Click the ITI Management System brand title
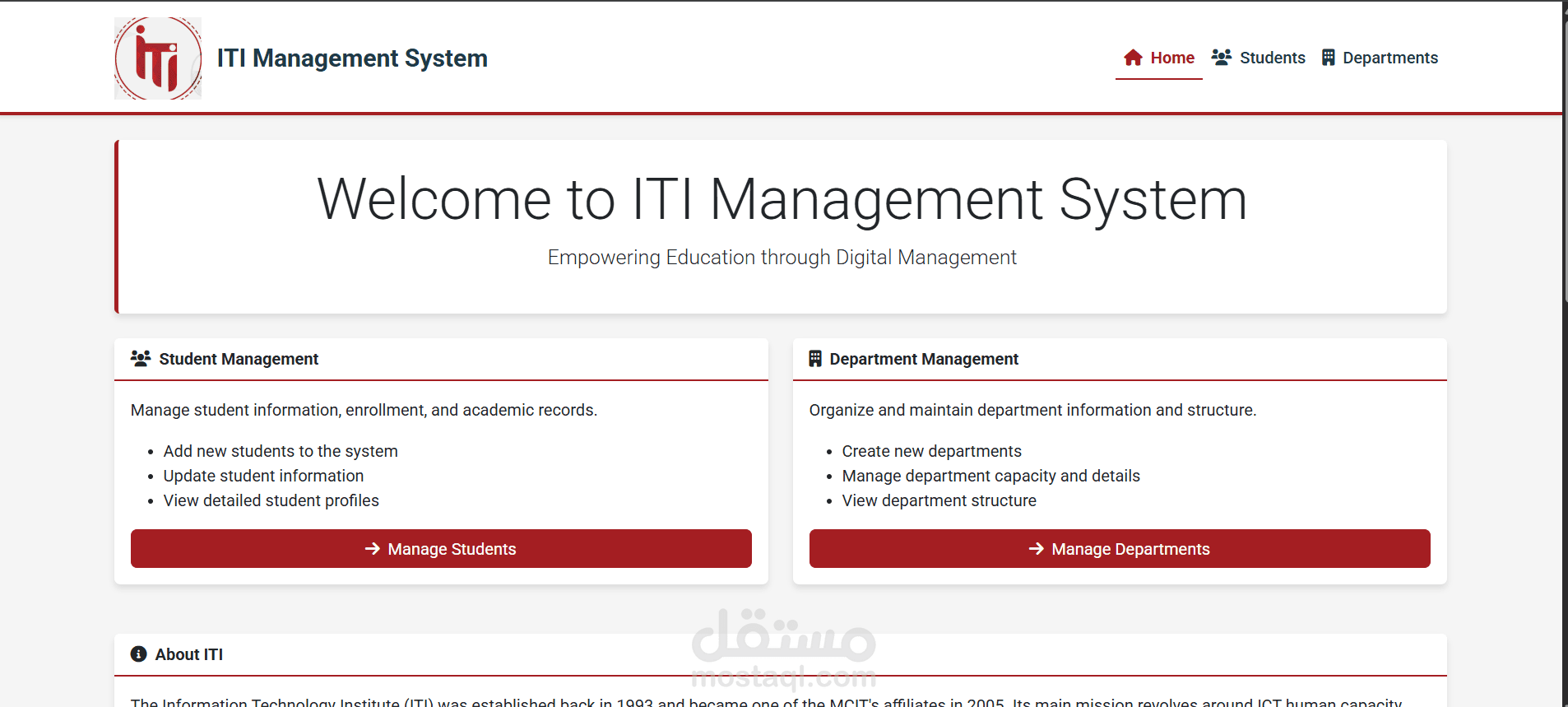The image size is (1568, 707). [x=352, y=58]
